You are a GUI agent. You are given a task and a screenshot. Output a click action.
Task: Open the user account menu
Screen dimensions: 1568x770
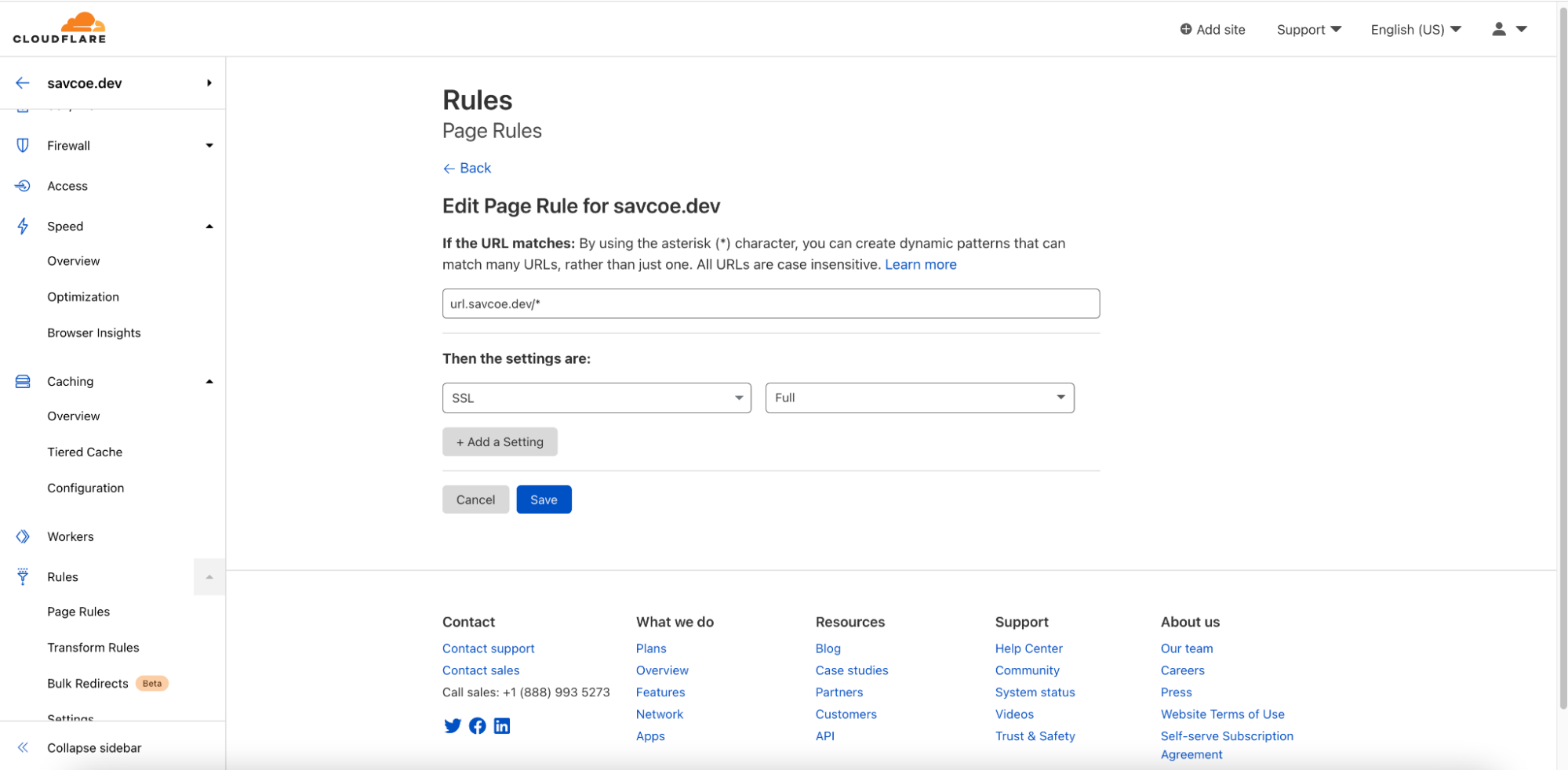point(1508,29)
